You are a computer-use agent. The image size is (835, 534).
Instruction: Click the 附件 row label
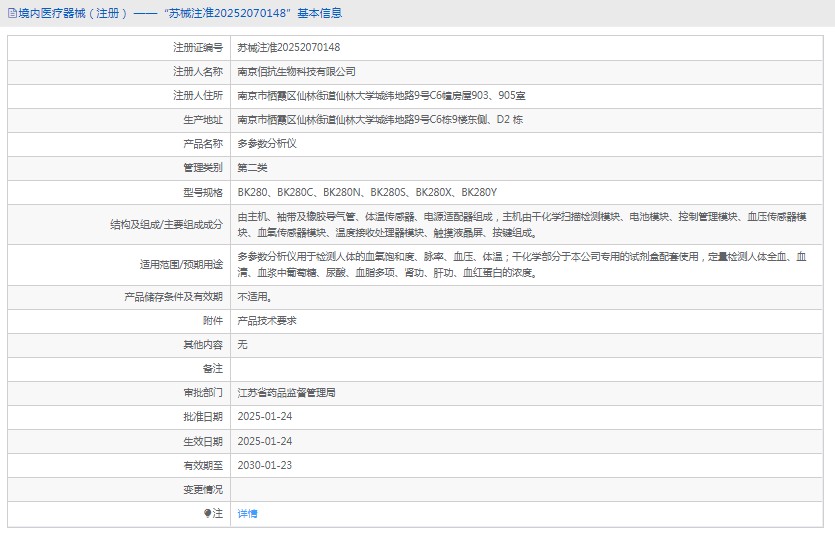pyautogui.click(x=212, y=321)
